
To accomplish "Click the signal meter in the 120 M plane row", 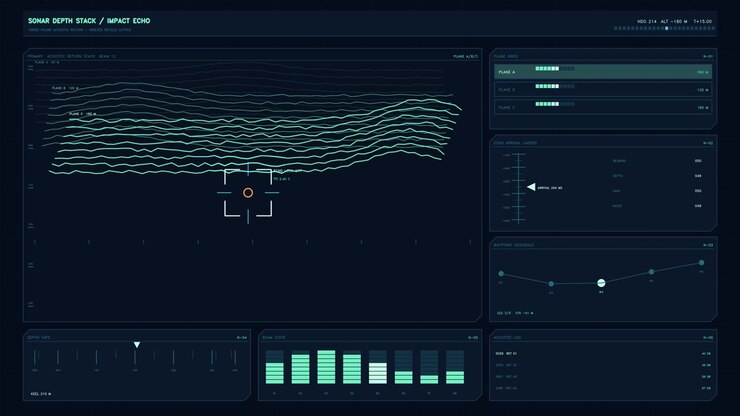I will click(x=555, y=86).
